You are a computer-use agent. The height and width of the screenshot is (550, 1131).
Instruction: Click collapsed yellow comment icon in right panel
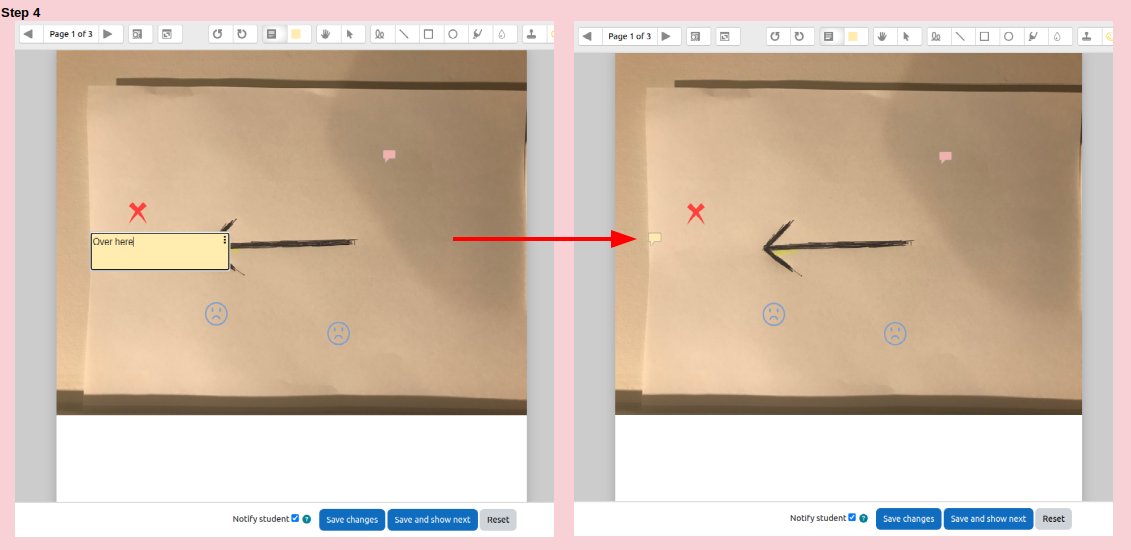click(x=655, y=239)
